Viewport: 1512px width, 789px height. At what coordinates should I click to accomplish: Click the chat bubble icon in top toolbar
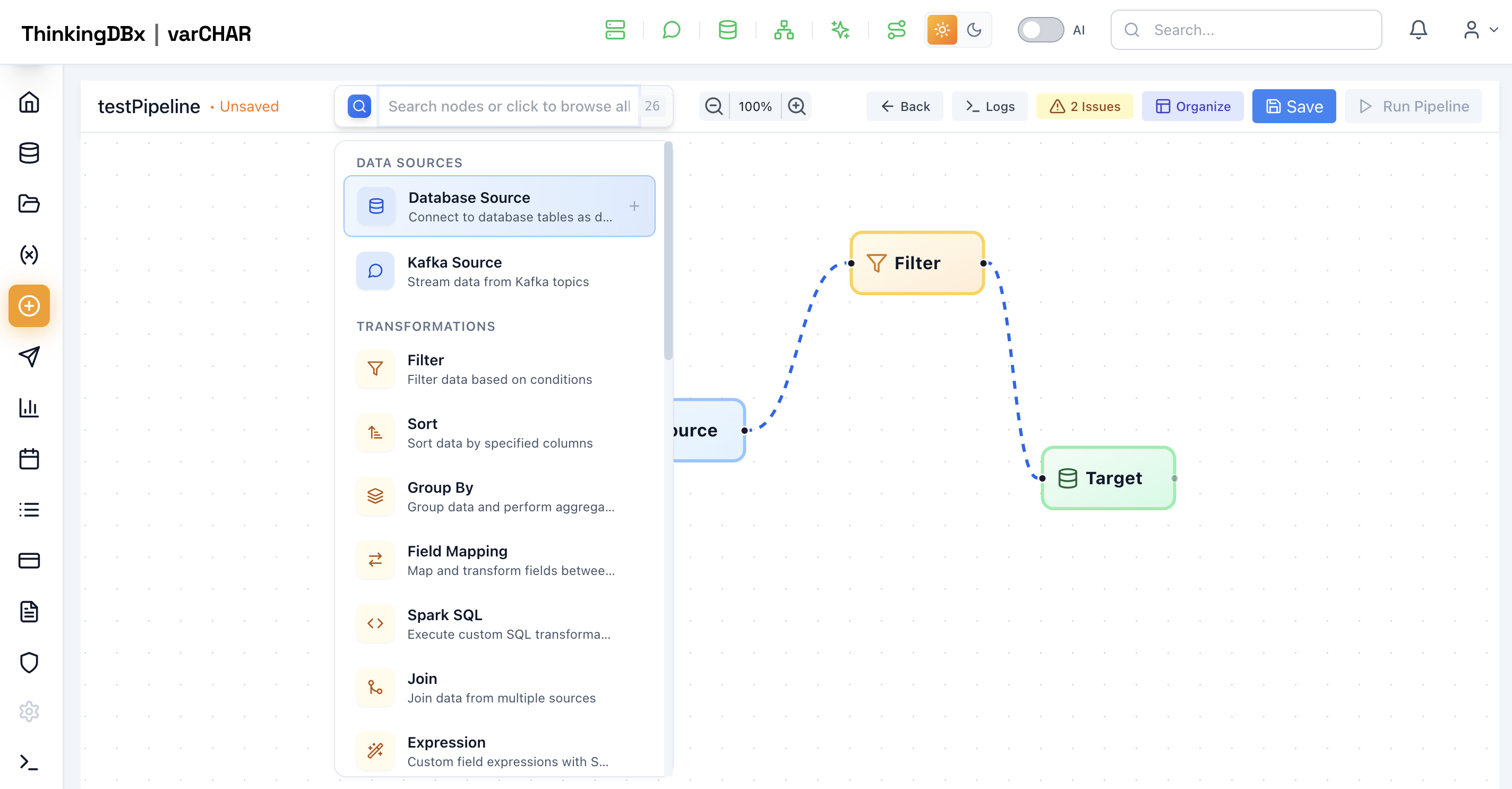pos(671,30)
